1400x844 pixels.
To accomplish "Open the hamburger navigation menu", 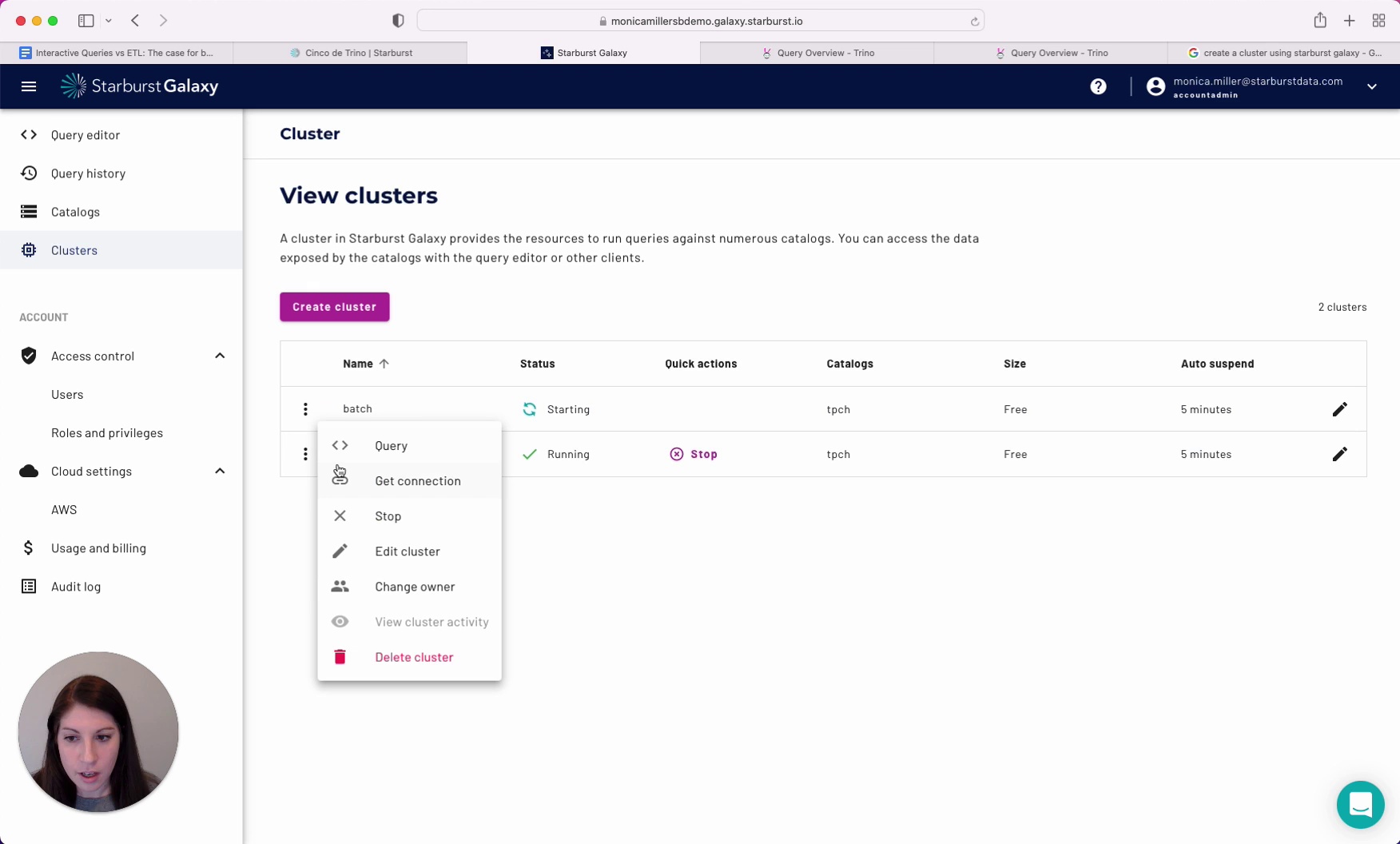I will coord(29,86).
